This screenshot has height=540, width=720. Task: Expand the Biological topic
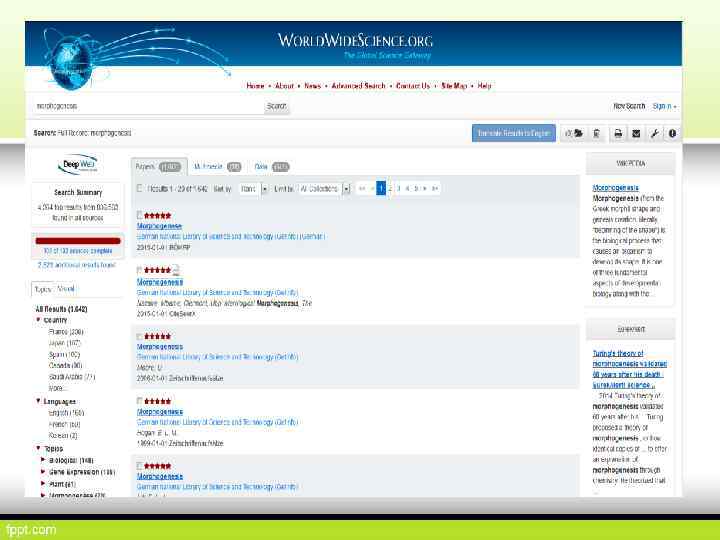click(43, 460)
